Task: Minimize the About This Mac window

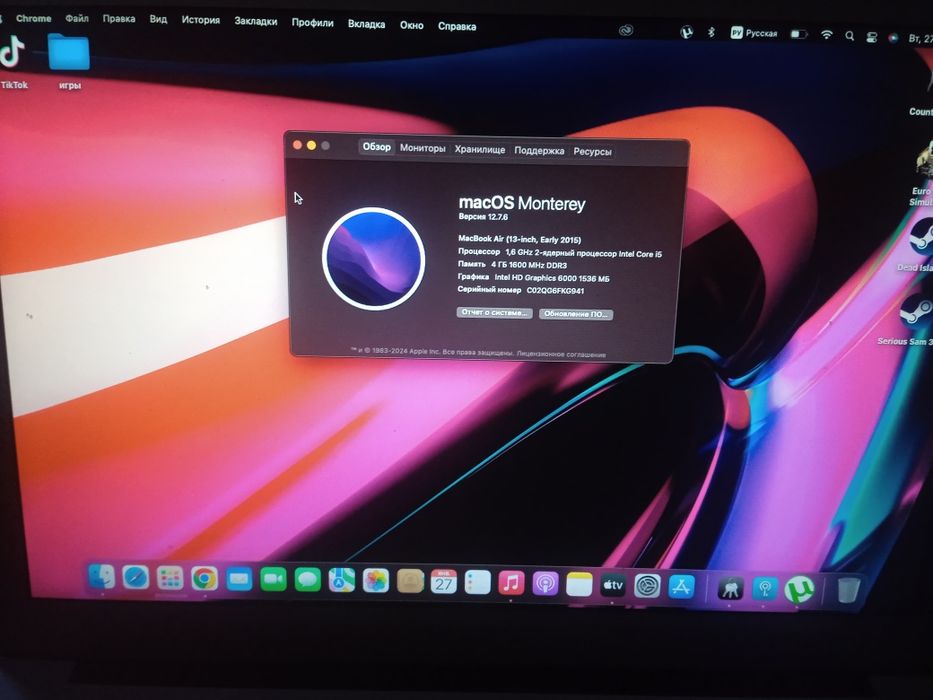Action: [x=311, y=145]
